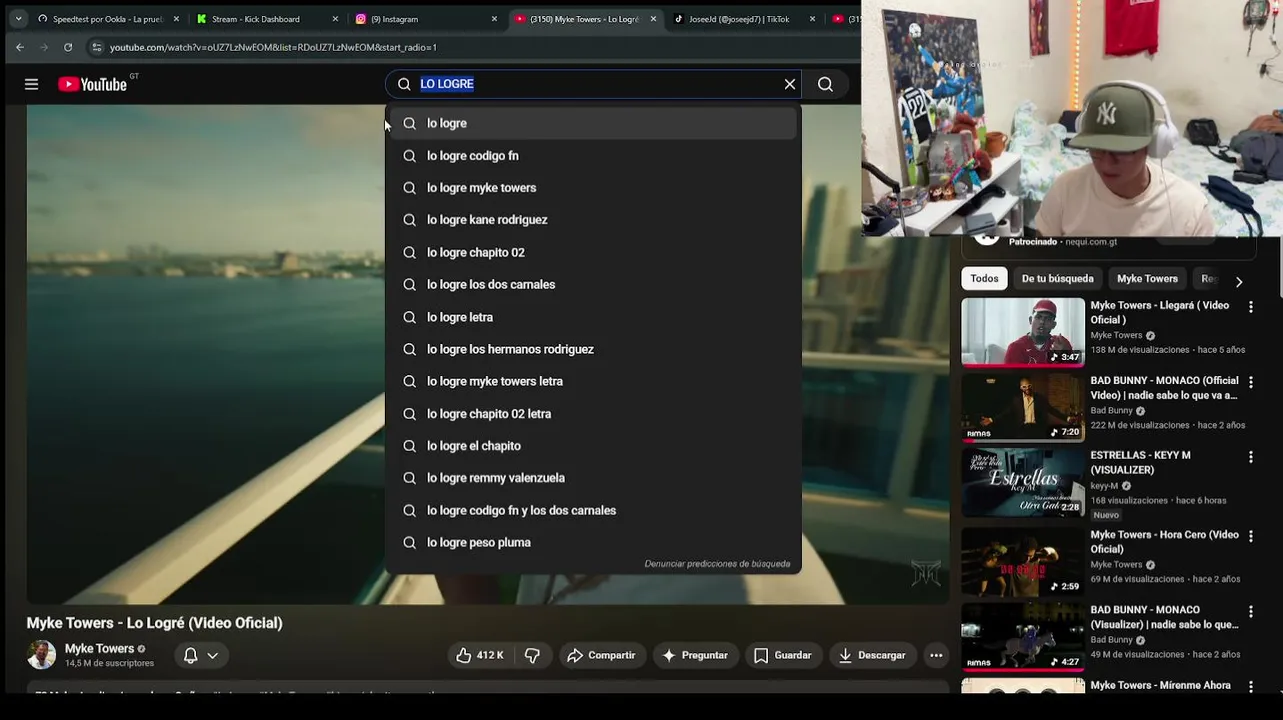1283x720 pixels.
Task: Open options menu for Myke Towers - Mírenme Ahora
Action: pos(1250,686)
